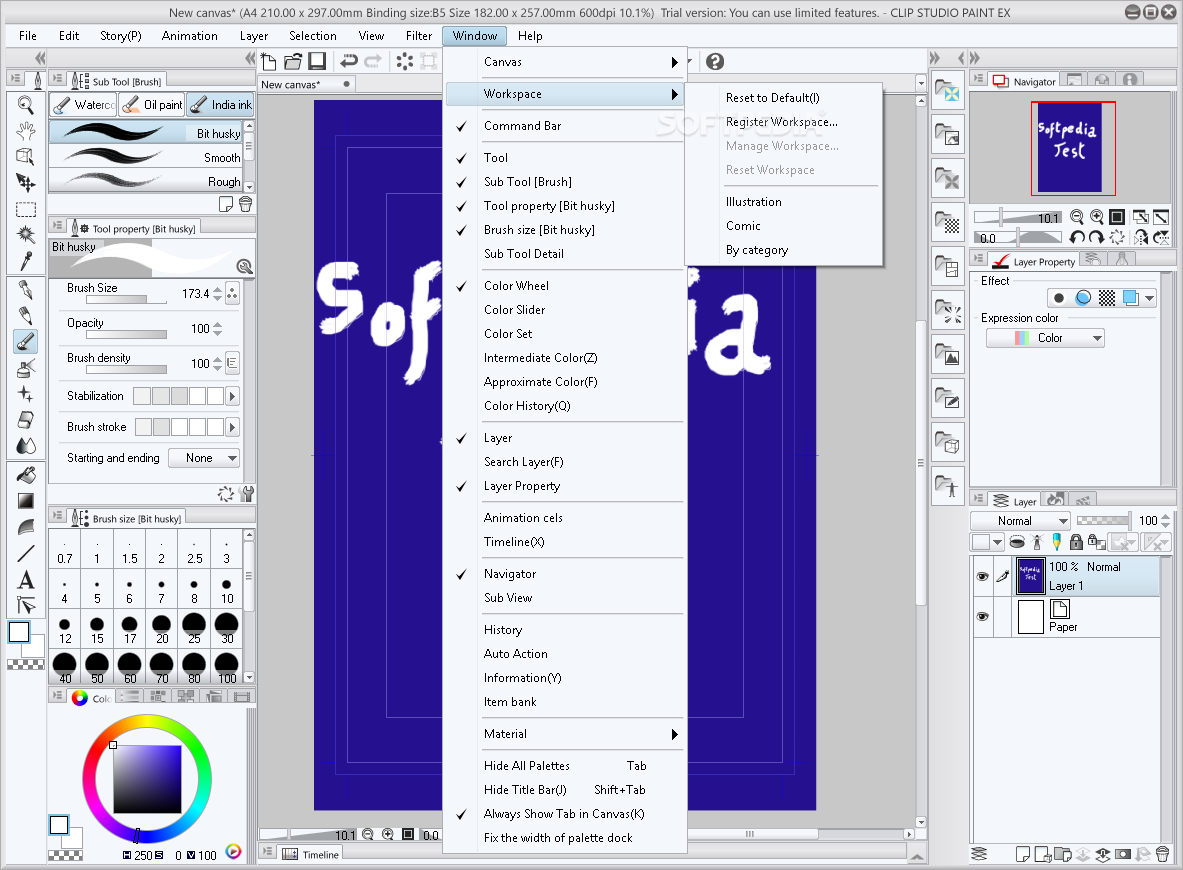Toggle Always Show Tab in Canvas option
The image size is (1183, 870).
564,814
